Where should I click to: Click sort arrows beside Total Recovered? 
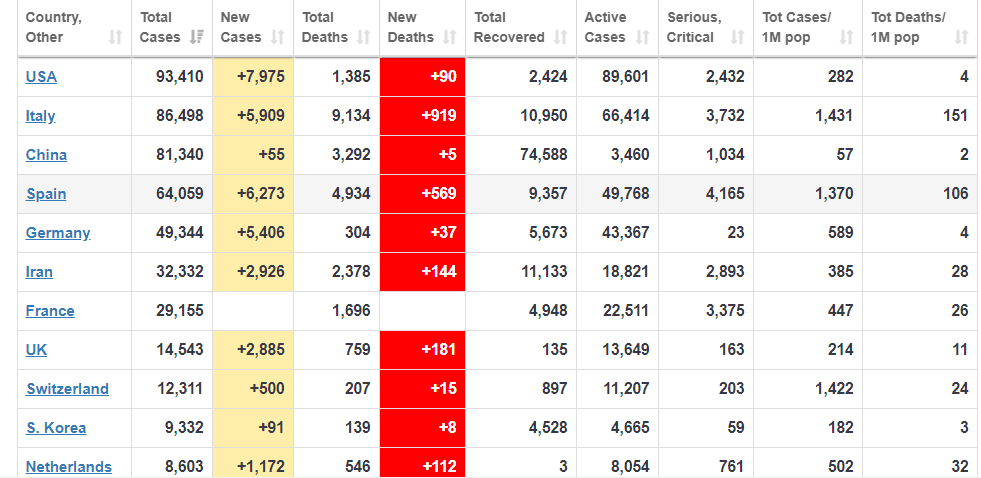coord(561,37)
